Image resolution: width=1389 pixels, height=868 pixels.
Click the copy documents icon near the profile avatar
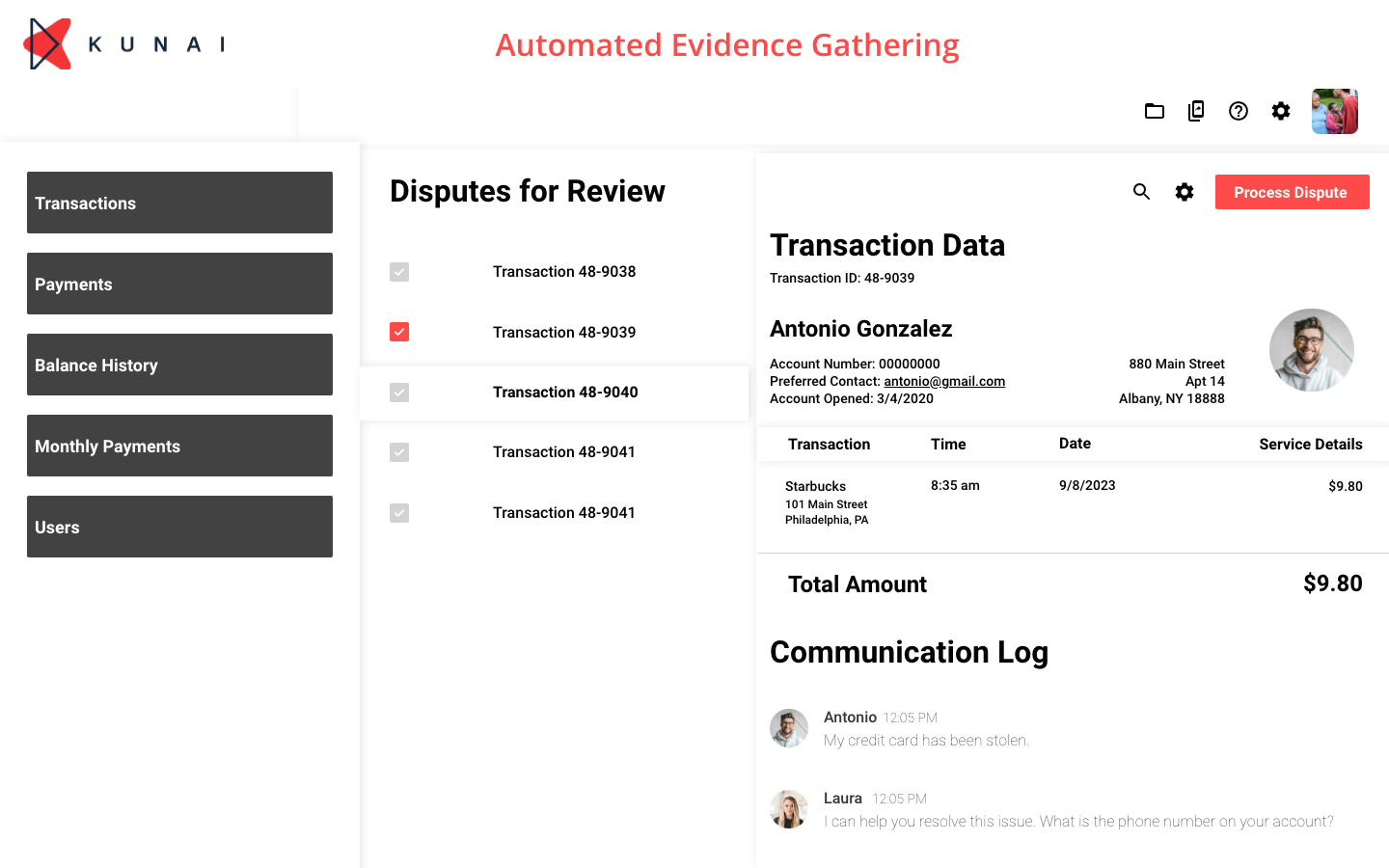[1195, 111]
